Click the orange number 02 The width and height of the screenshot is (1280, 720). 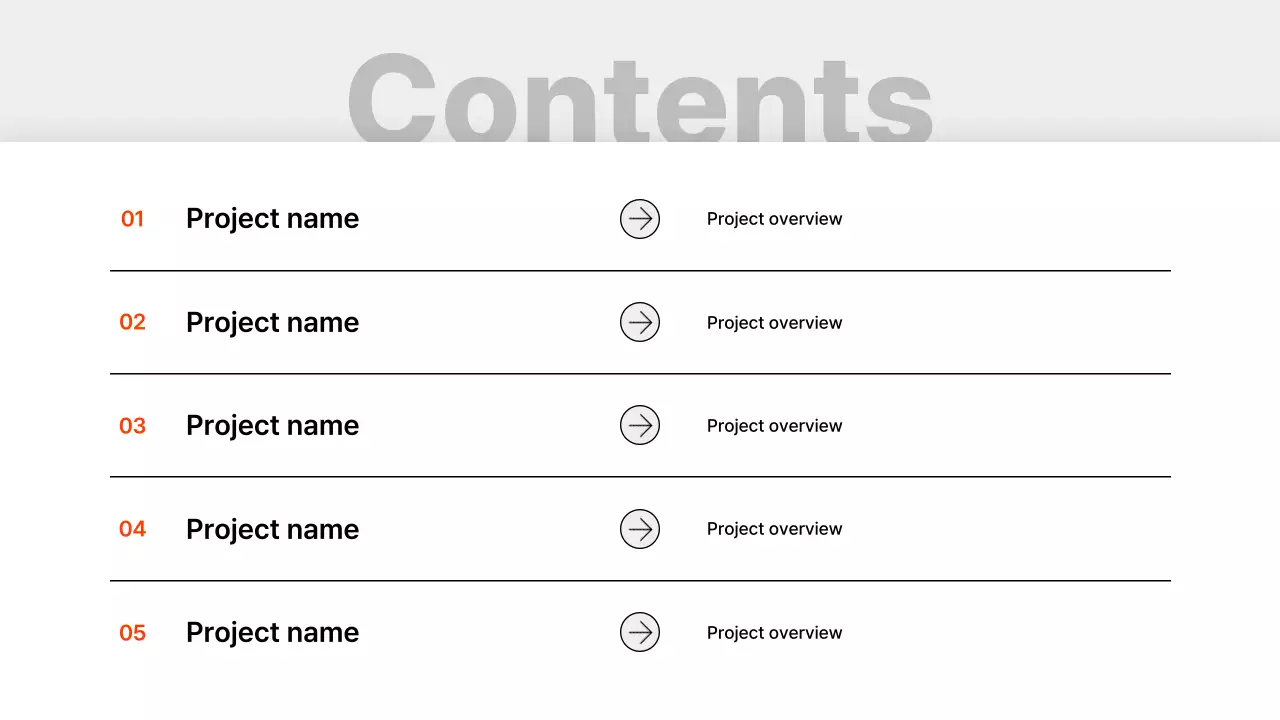132,322
